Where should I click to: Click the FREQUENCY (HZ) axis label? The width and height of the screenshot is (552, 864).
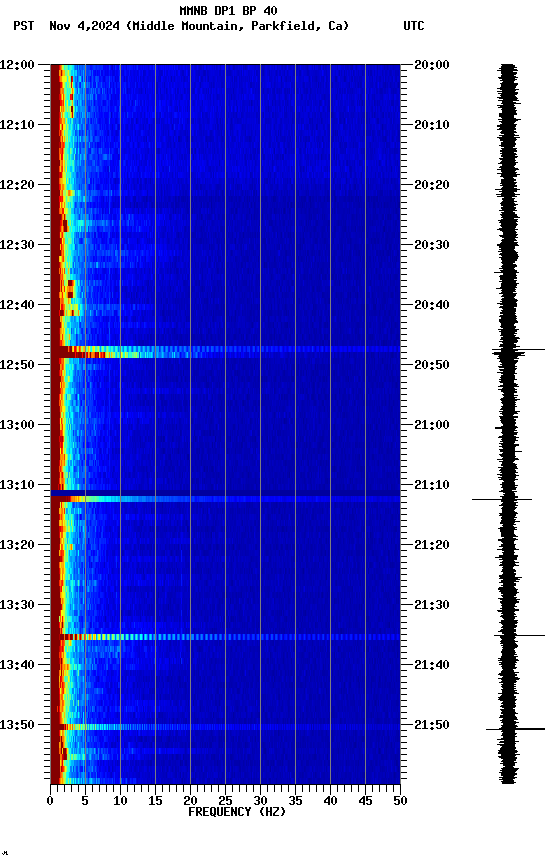click(x=237, y=812)
